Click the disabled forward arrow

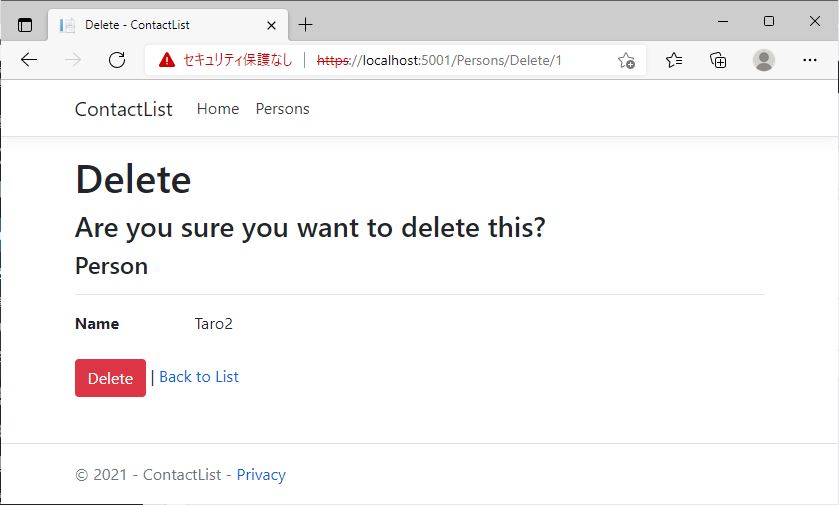click(73, 60)
